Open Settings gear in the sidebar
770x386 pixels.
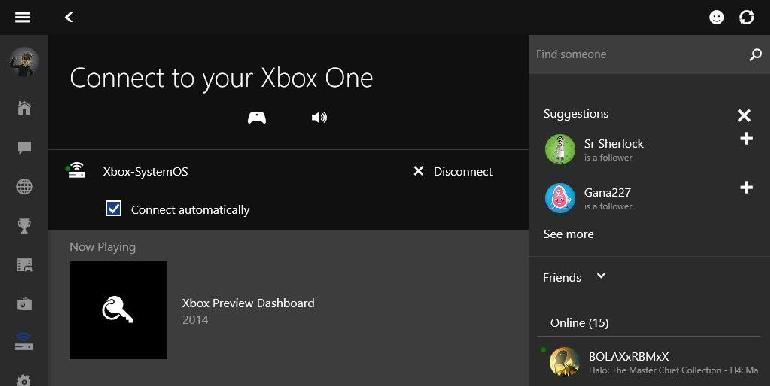coord(24,380)
